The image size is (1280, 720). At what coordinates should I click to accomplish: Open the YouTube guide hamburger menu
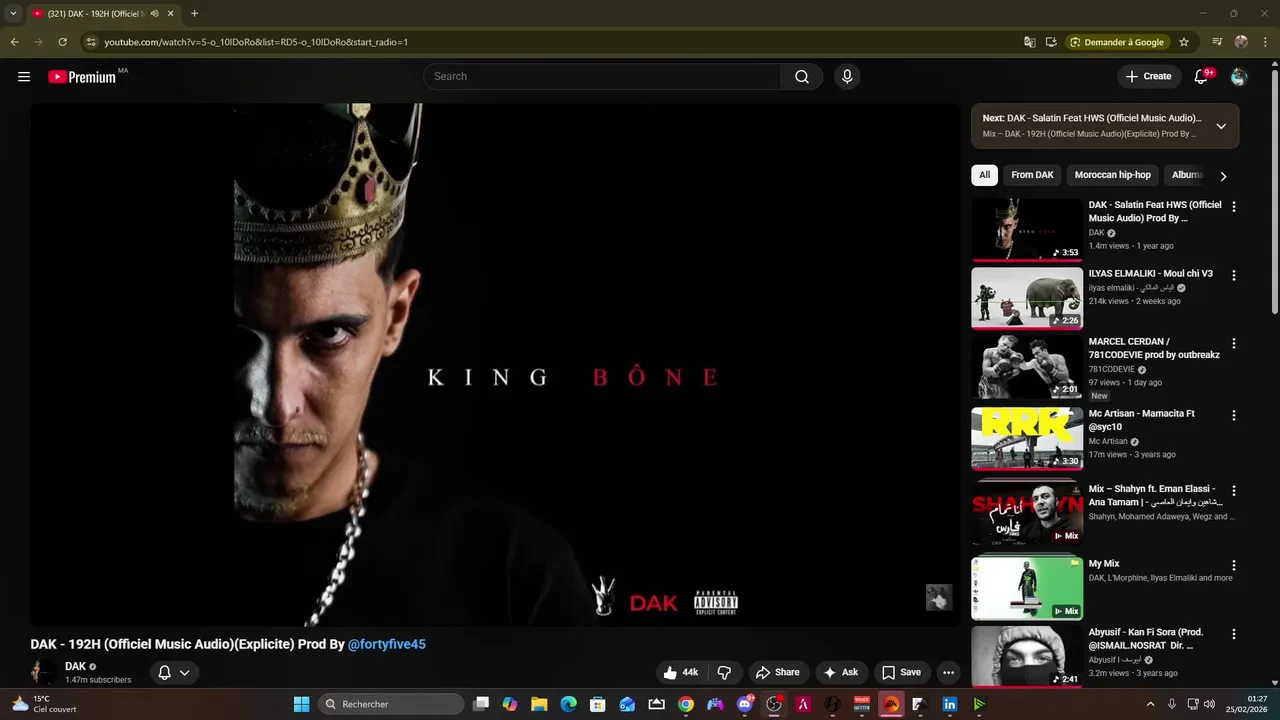click(x=24, y=76)
